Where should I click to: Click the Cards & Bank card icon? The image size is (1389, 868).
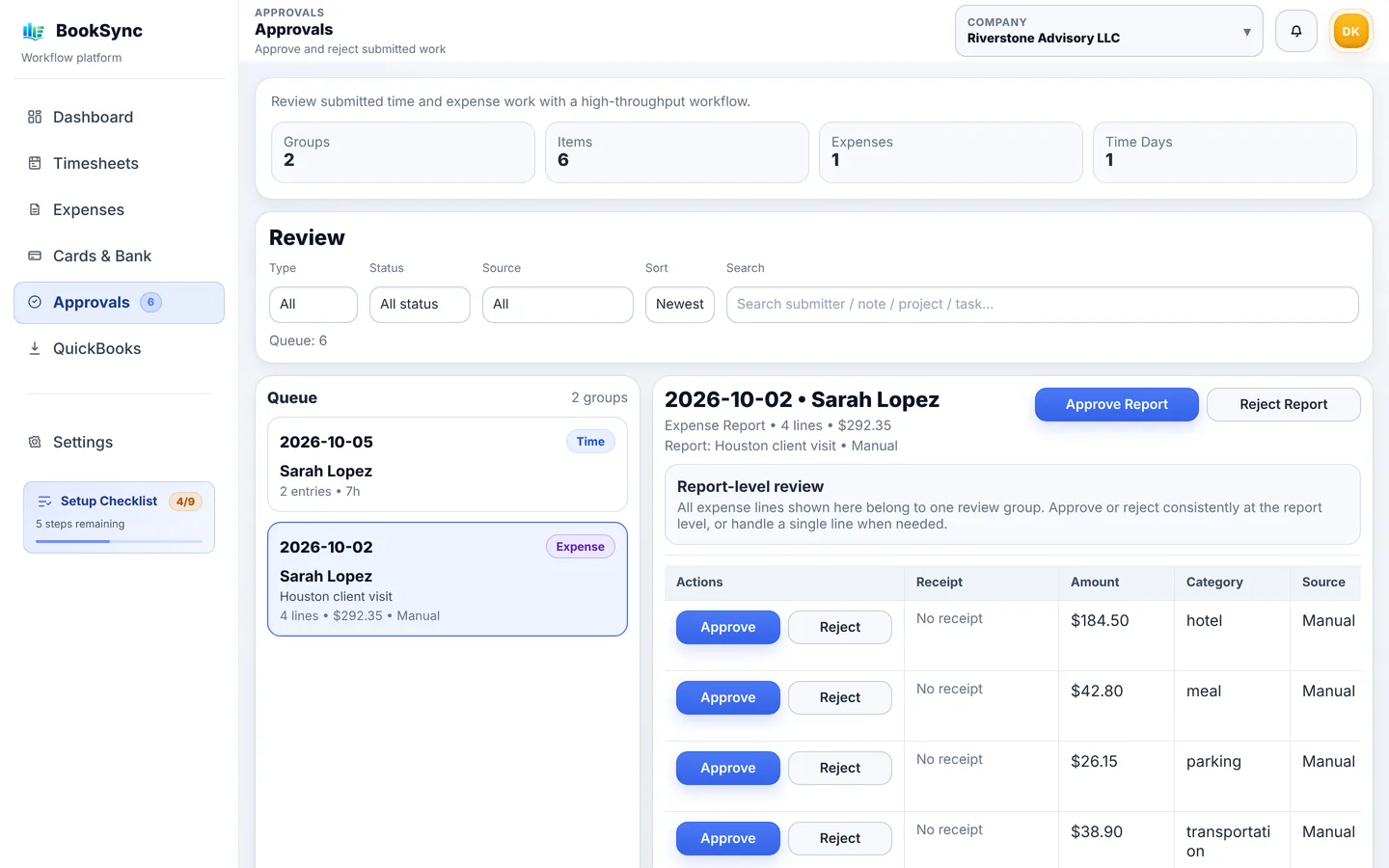35,256
